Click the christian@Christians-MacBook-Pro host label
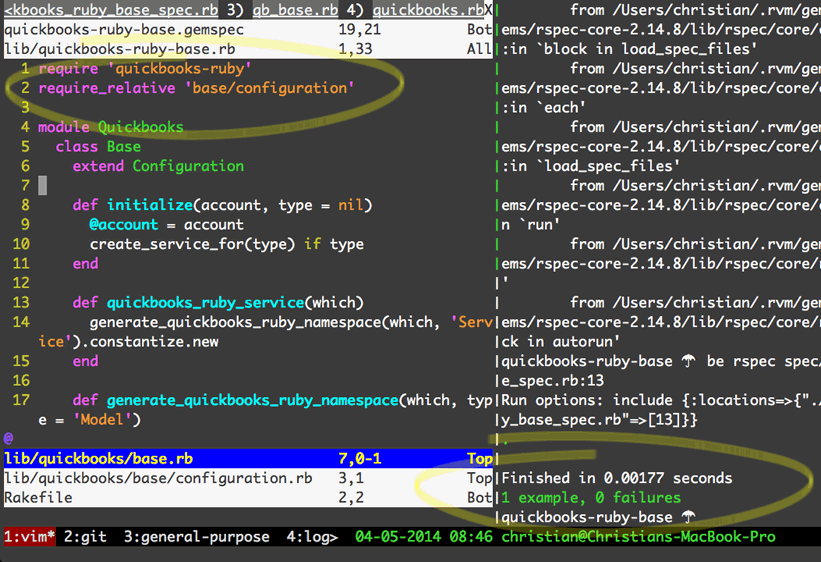Image resolution: width=821 pixels, height=562 pixels. 638,536
